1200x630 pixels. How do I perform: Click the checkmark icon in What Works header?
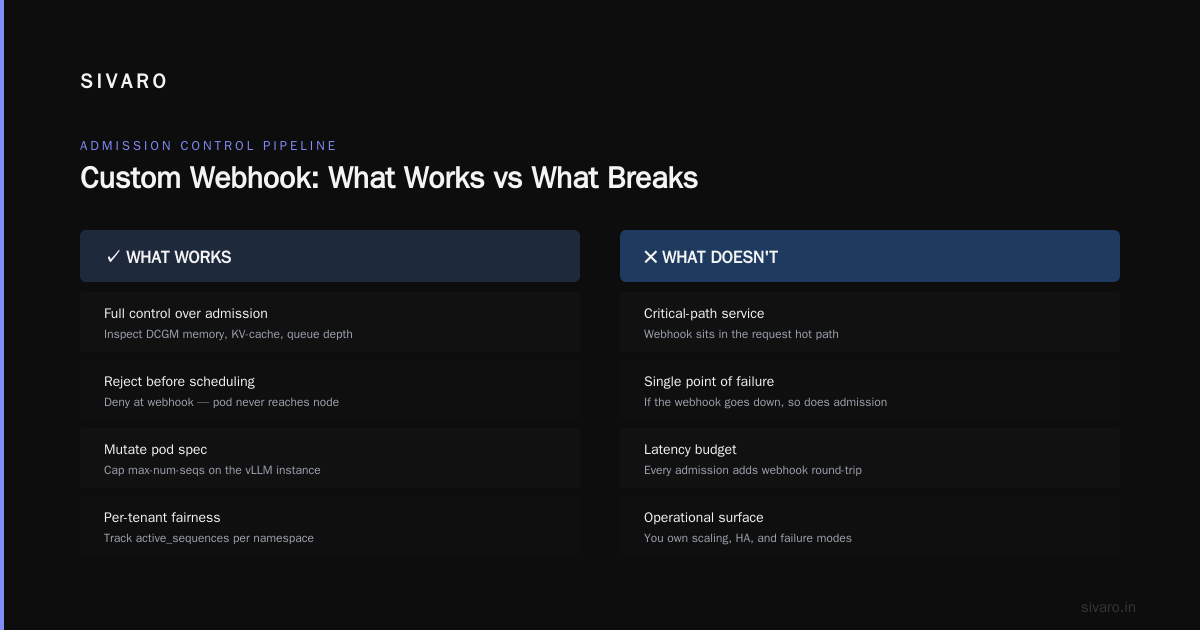pos(113,257)
